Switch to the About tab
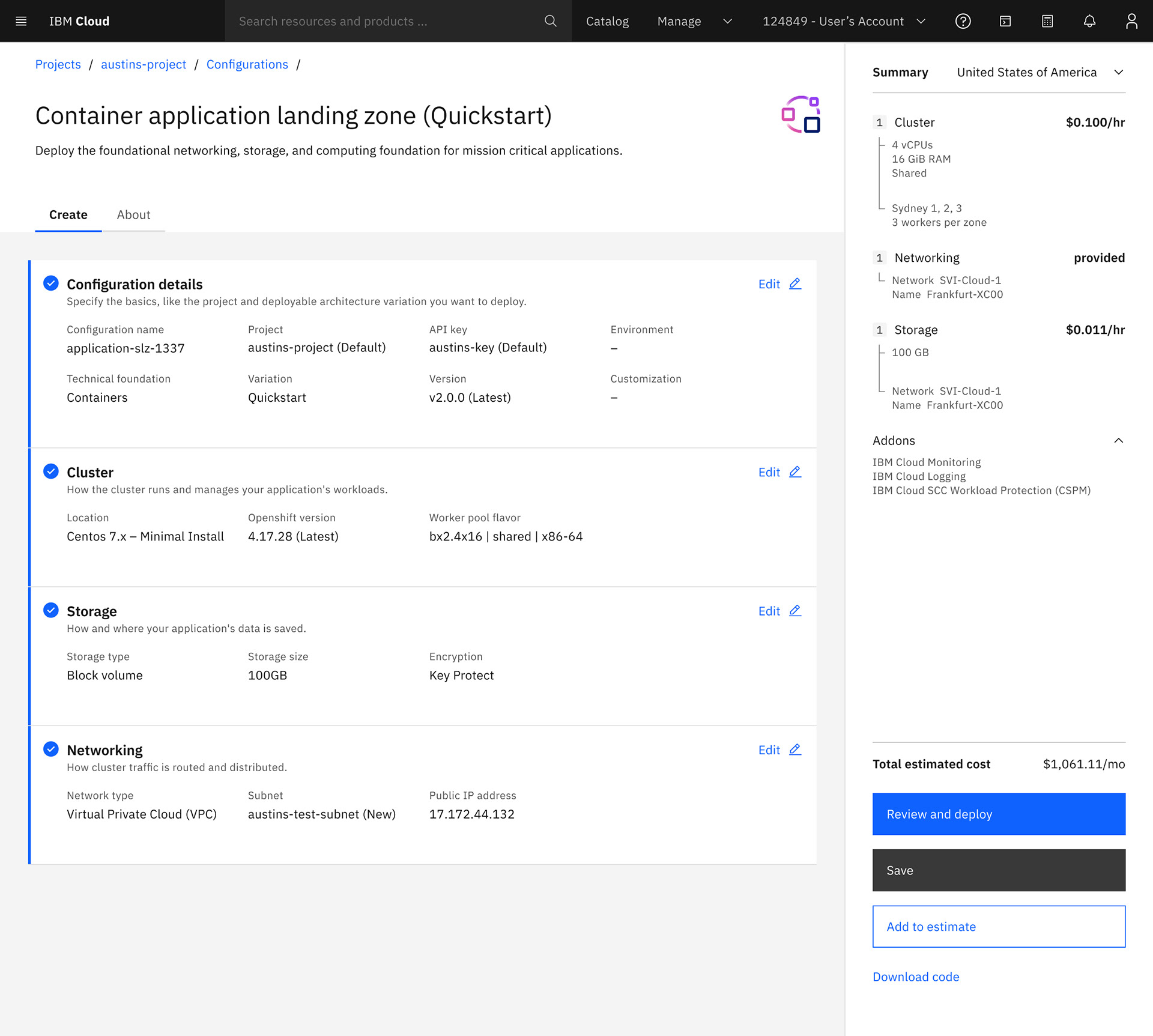The image size is (1153, 1036). [133, 214]
